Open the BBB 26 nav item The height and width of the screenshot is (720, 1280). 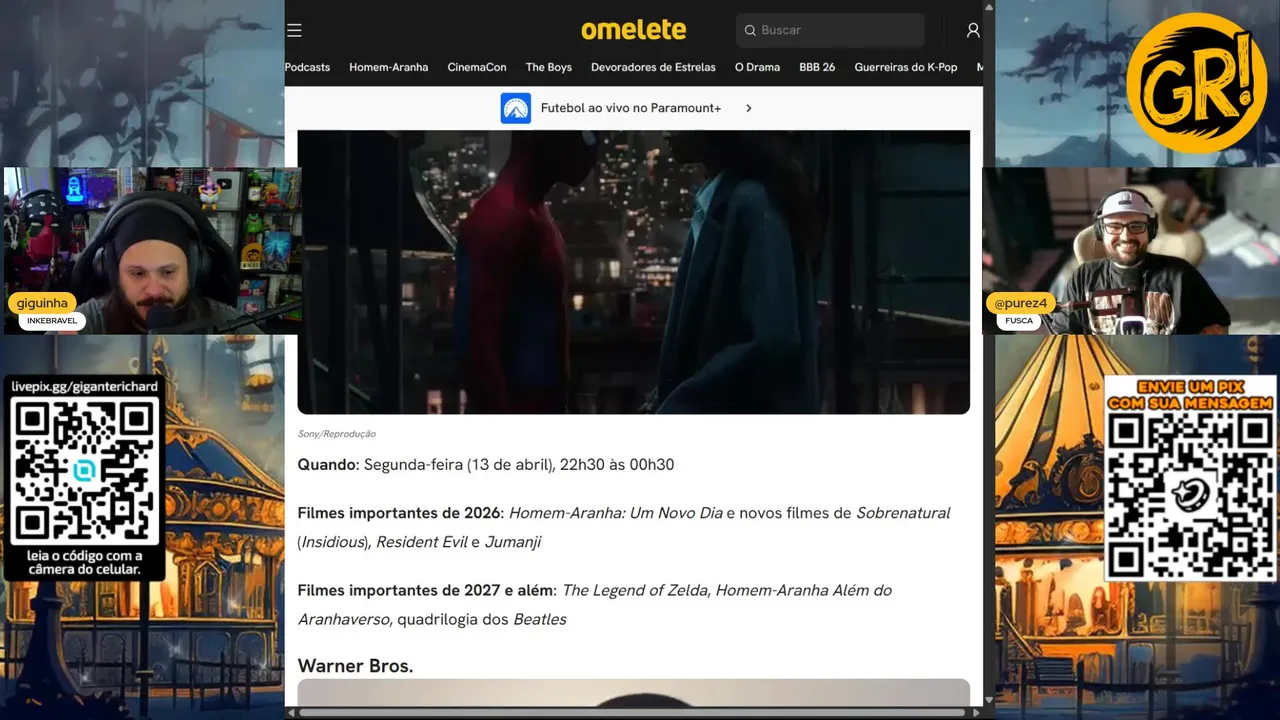point(817,67)
